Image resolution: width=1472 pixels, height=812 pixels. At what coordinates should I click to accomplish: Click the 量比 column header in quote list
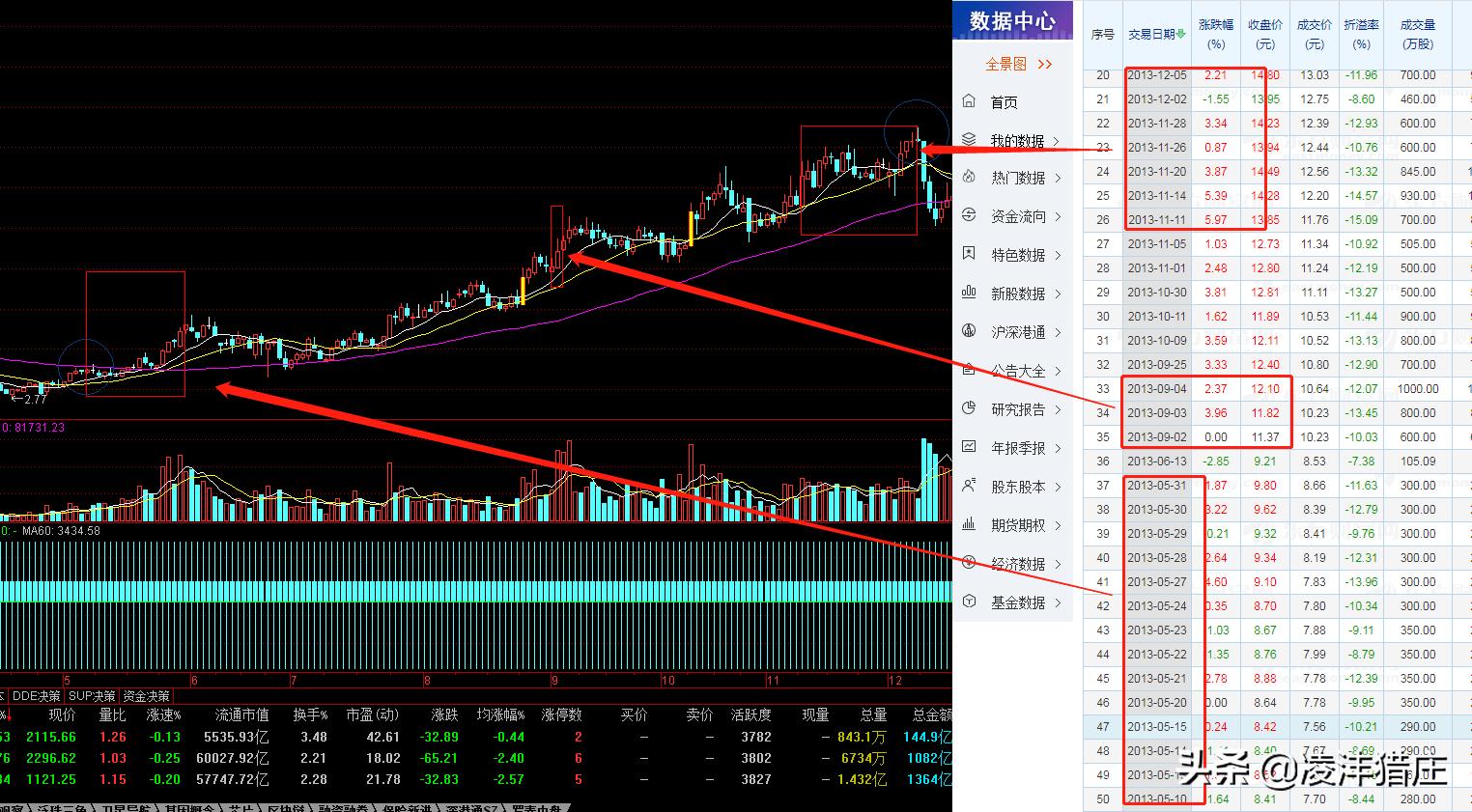[x=113, y=715]
